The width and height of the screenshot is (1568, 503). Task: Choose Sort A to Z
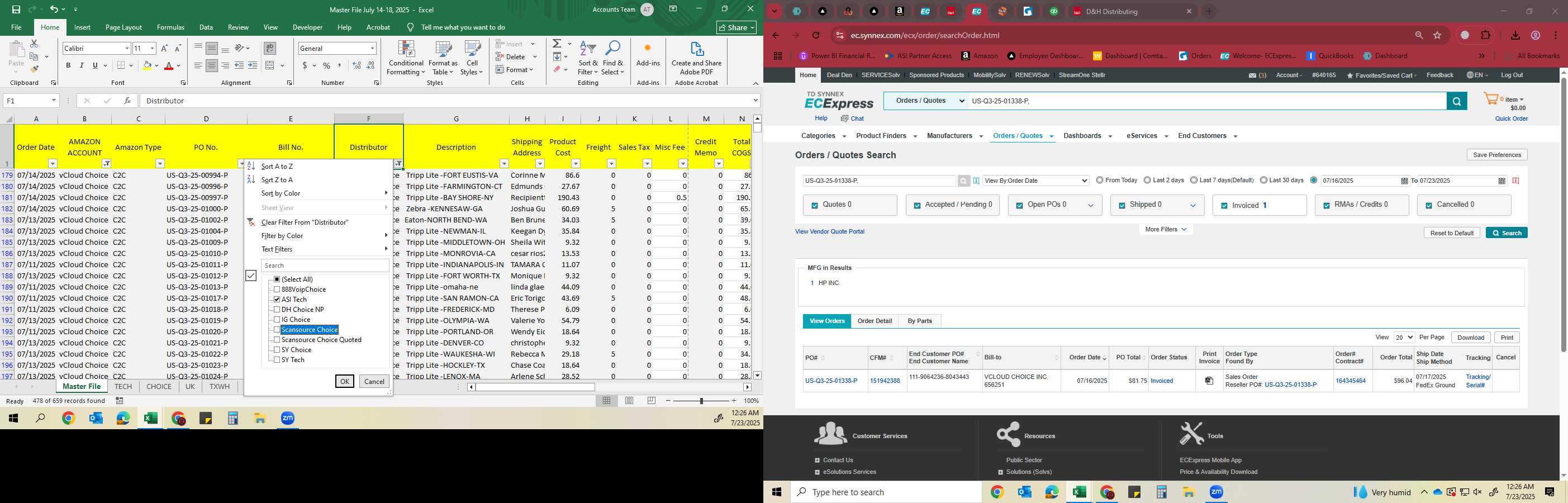coord(277,166)
